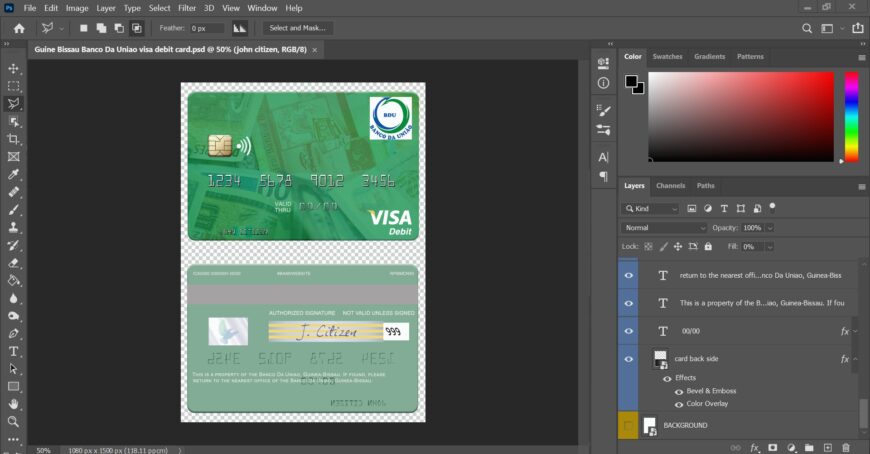Image resolution: width=870 pixels, height=454 pixels.
Task: Select the Rectangle shape tool
Action: coord(13,387)
